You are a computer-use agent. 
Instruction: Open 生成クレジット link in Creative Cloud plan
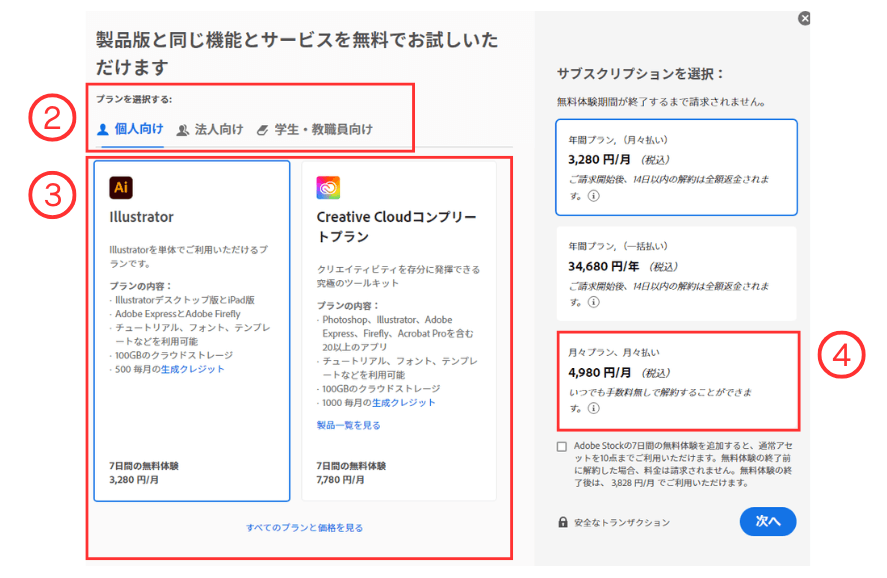pos(404,402)
